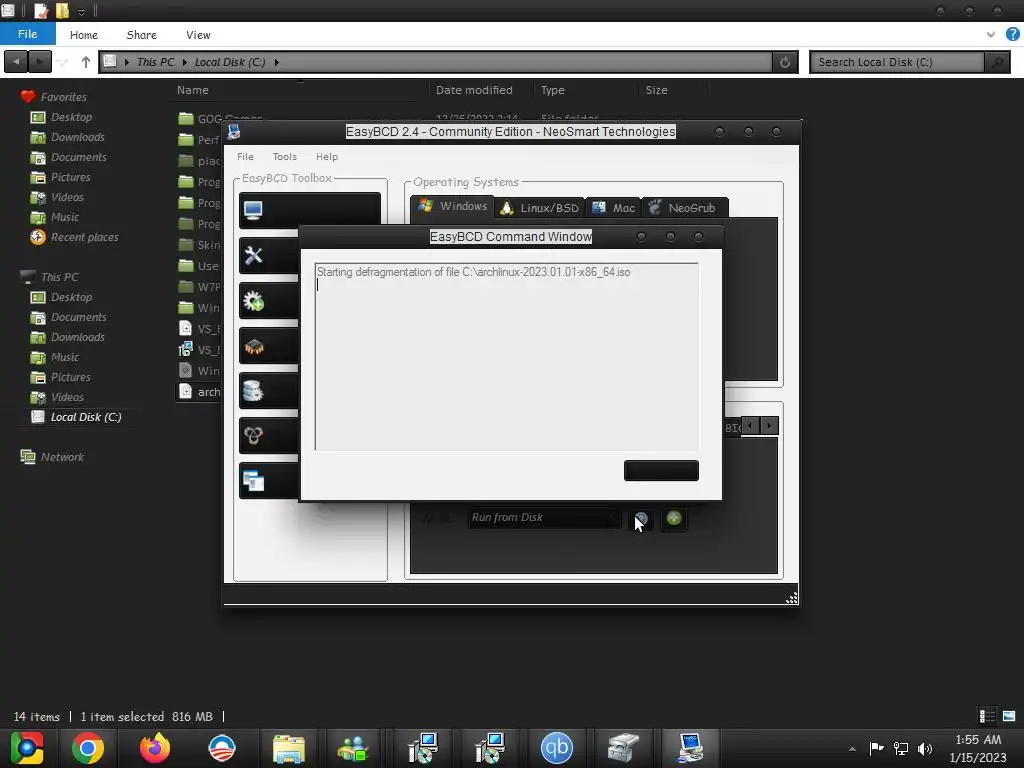The width and height of the screenshot is (1024, 768).
Task: Click inside Command Window output text area
Action: point(507,357)
